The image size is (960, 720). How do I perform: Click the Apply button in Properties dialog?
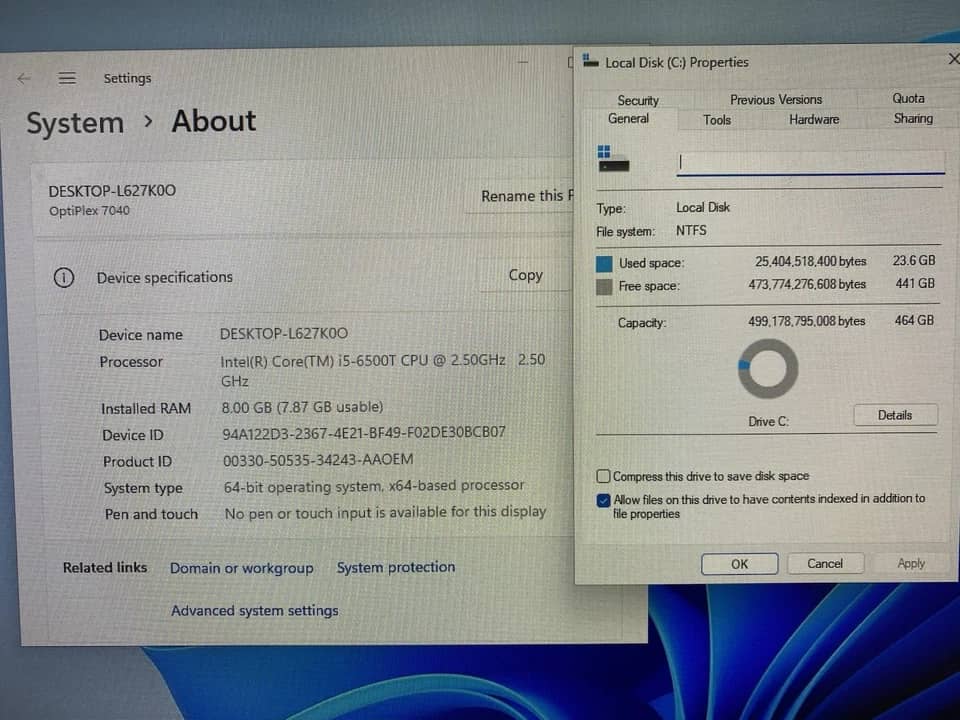click(911, 563)
